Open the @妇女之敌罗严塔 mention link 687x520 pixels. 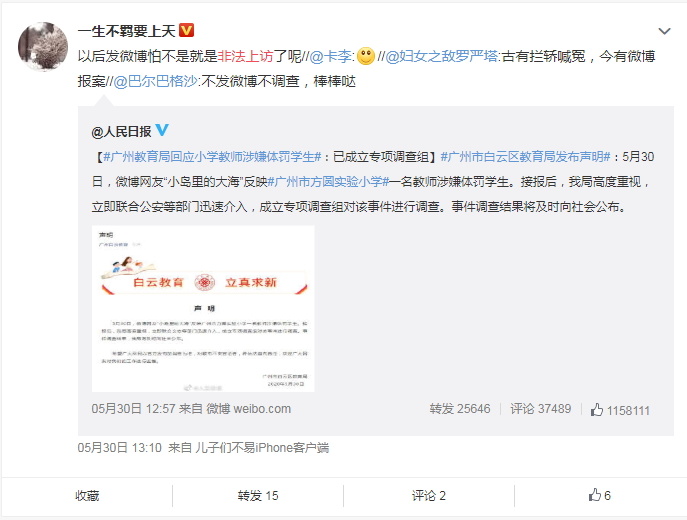(x=442, y=56)
